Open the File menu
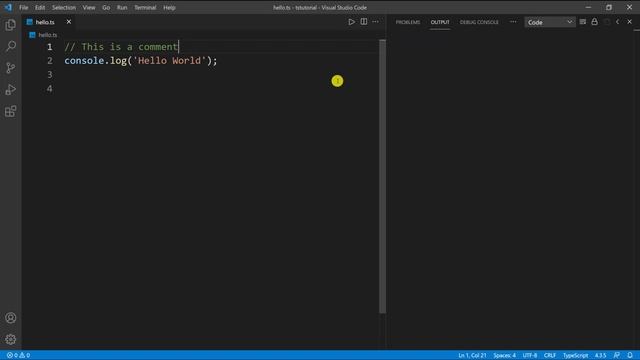The width and height of the screenshot is (640, 360). [24, 7]
